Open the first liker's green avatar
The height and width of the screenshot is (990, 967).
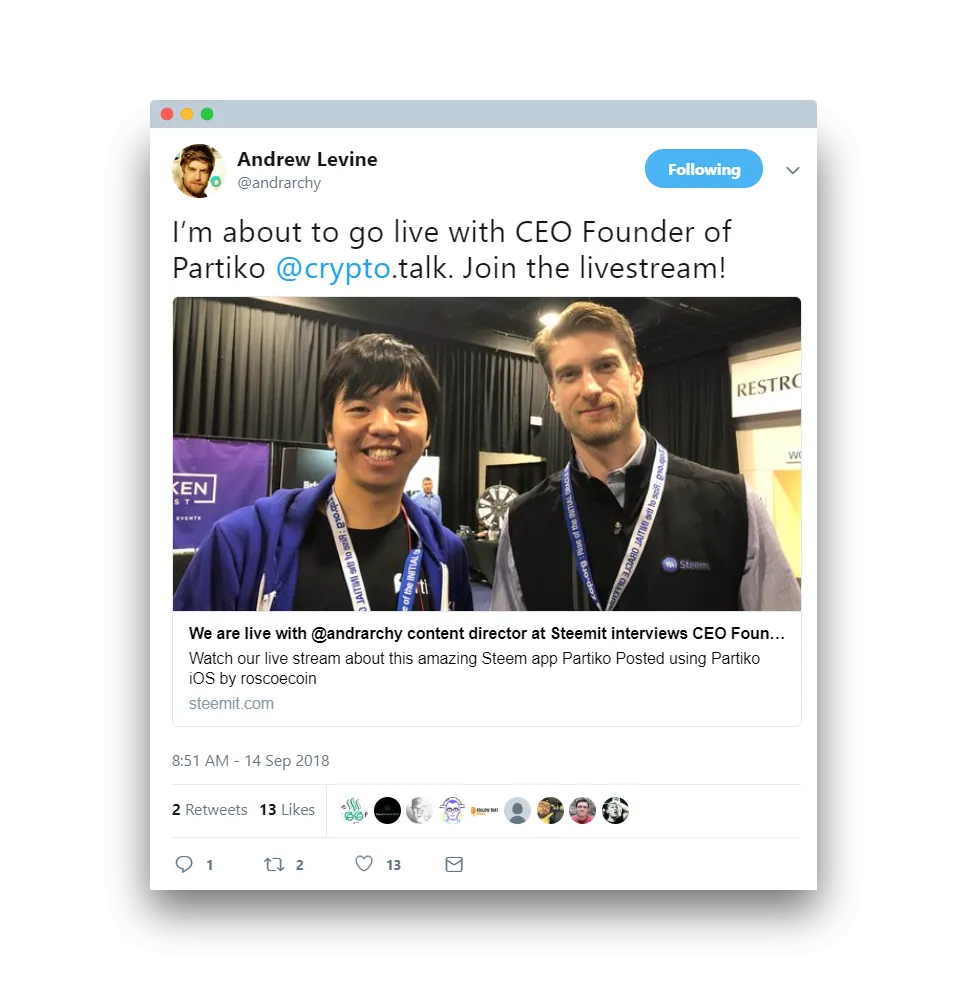355,811
